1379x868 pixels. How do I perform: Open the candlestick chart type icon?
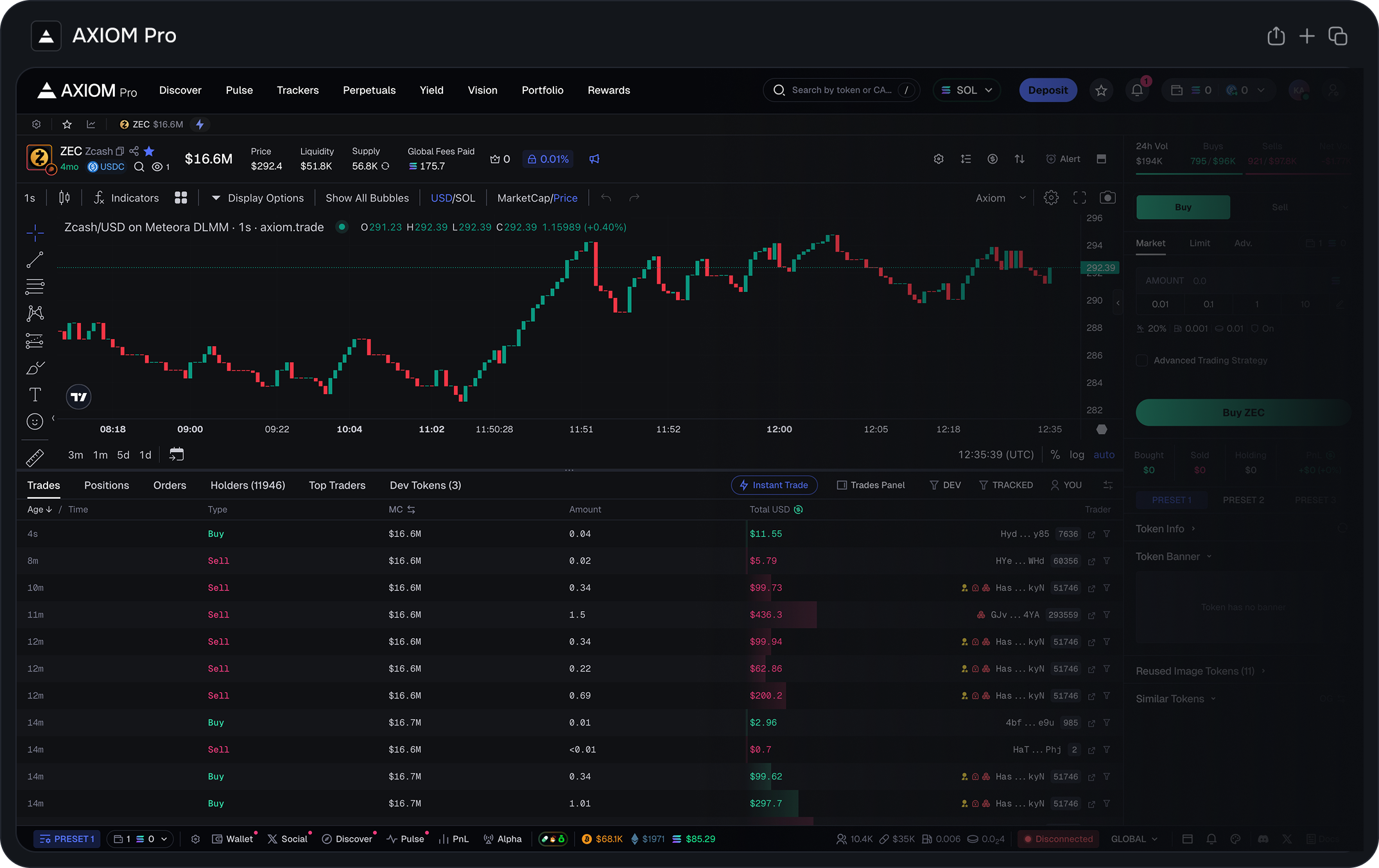coord(64,198)
